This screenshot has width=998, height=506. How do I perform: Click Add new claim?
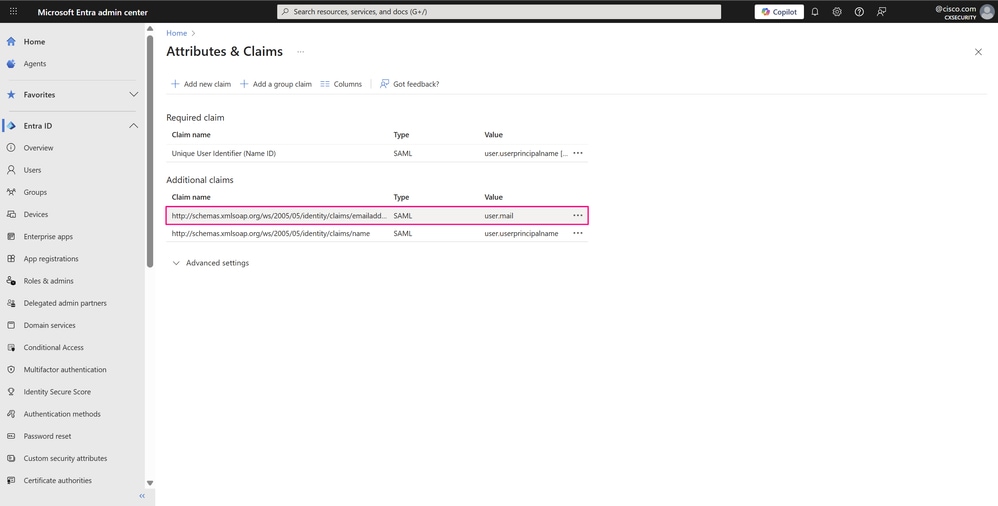[x=200, y=84]
